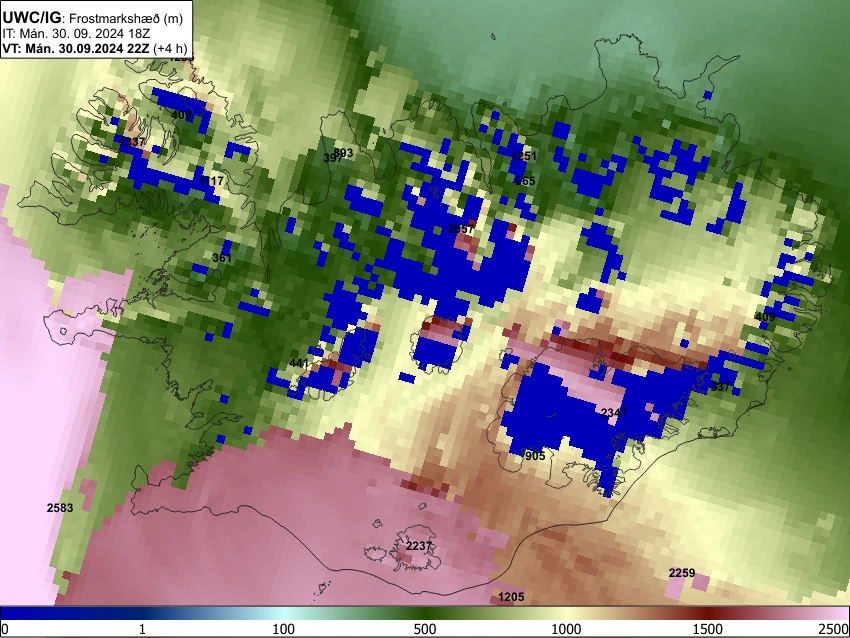Image resolution: width=850 pixels, height=638 pixels.
Task: Click the 893 value label
Action: point(343,153)
